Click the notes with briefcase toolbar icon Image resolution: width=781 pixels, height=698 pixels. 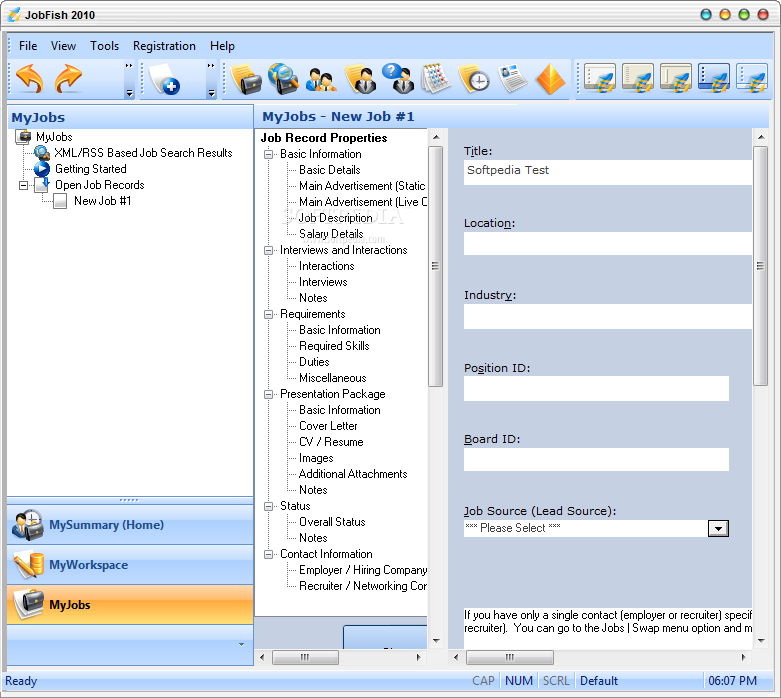click(x=247, y=79)
